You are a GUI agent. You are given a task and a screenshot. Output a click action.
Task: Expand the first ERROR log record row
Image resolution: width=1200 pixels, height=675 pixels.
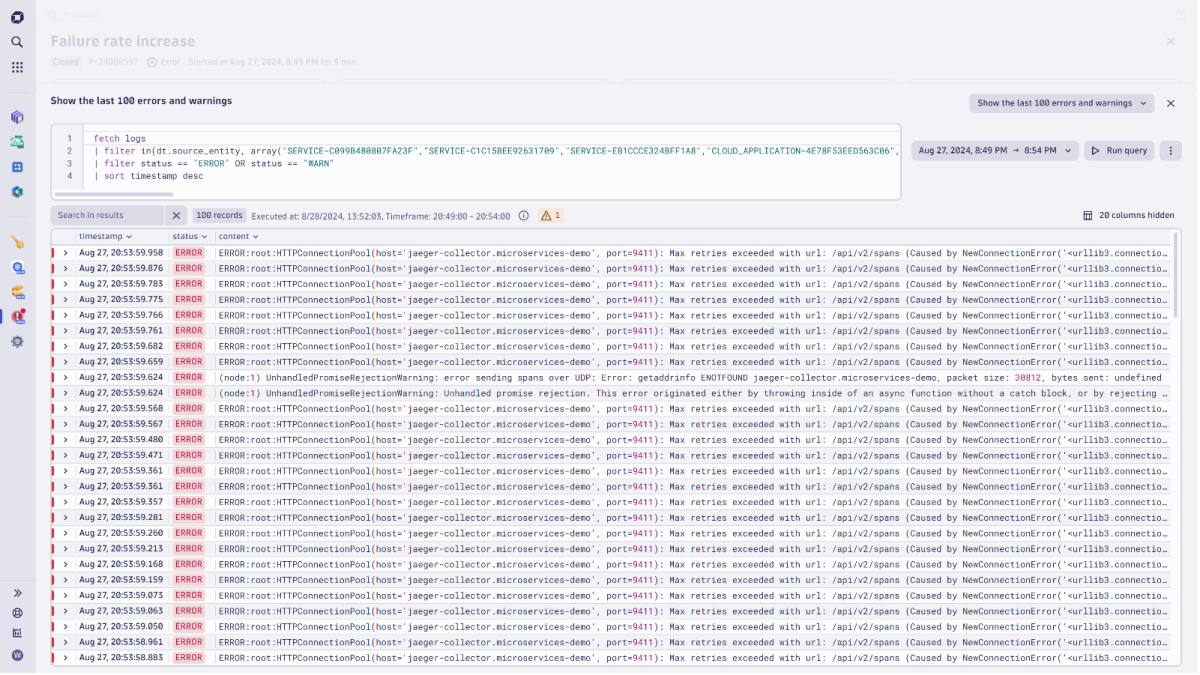click(x=66, y=253)
